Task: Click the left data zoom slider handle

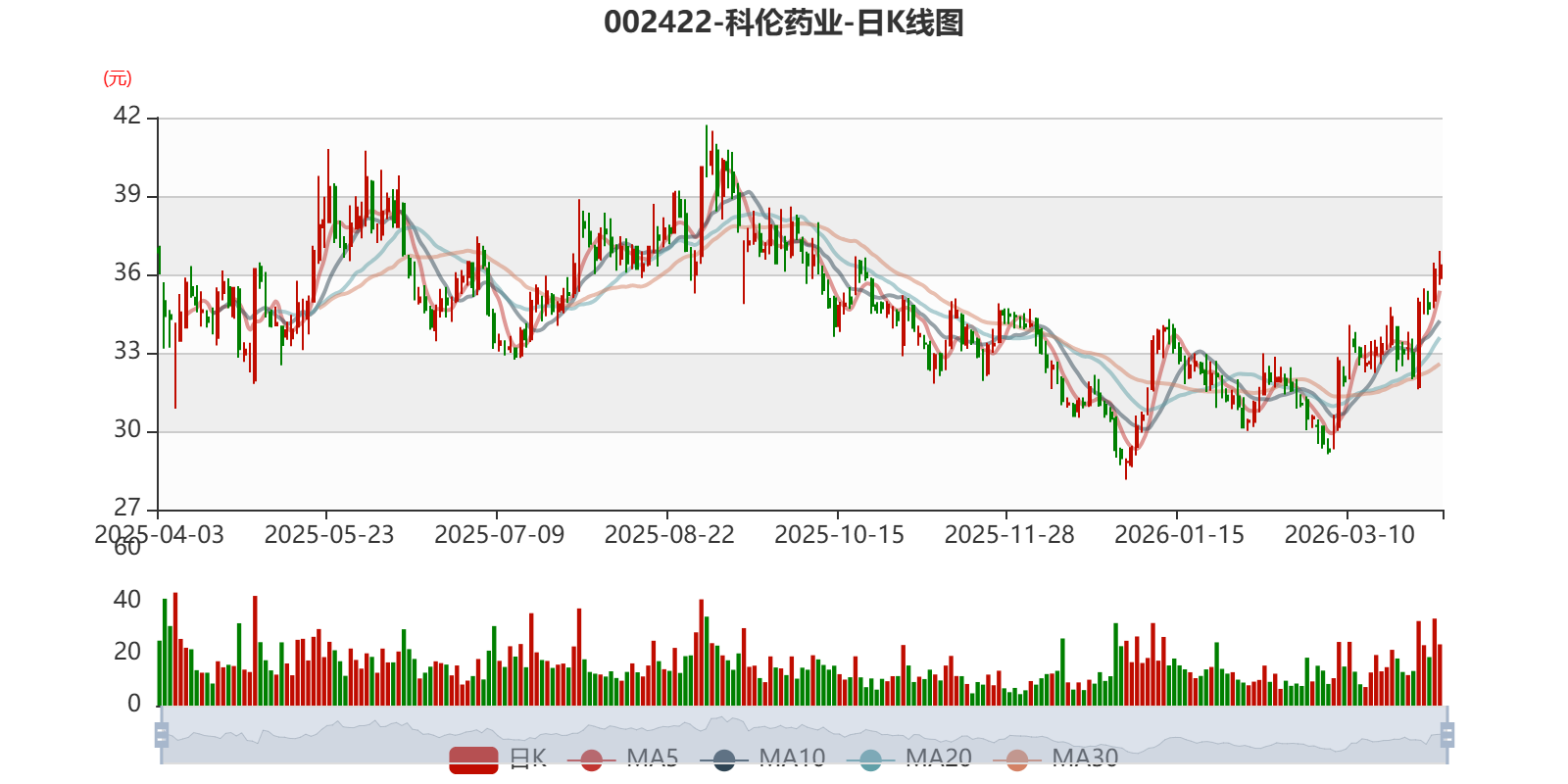Action: 162,735
